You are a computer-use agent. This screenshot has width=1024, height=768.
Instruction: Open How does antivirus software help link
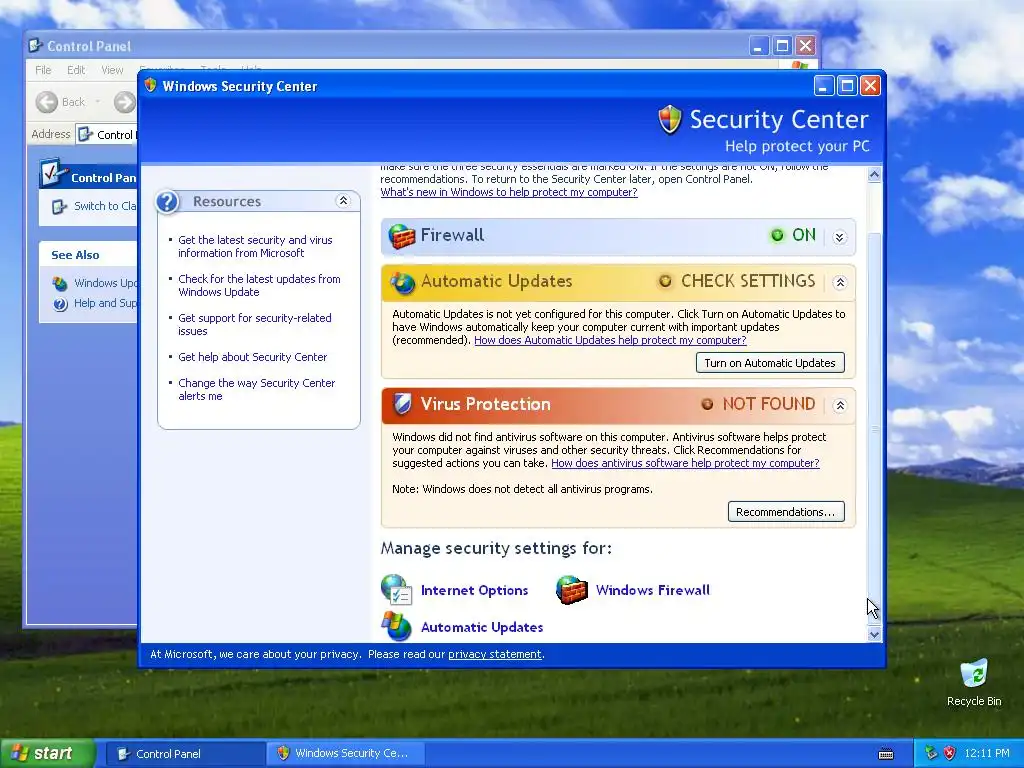tap(685, 463)
